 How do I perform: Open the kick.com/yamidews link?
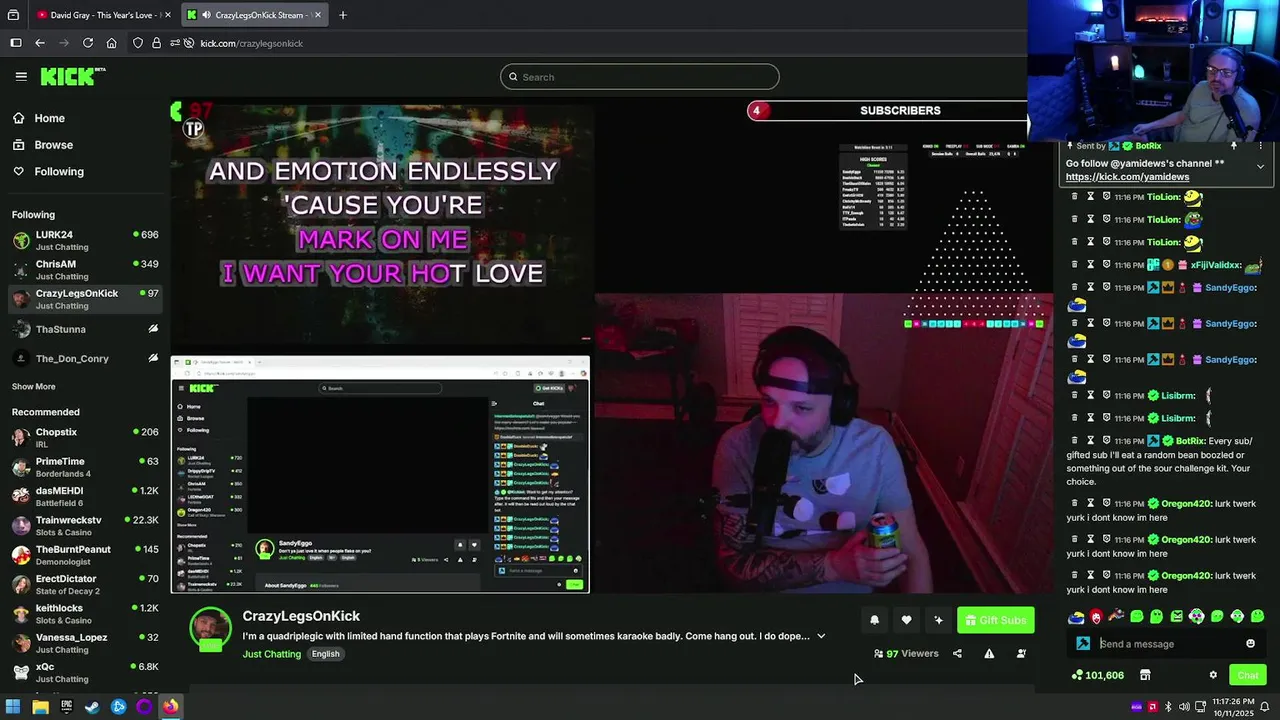click(1127, 177)
